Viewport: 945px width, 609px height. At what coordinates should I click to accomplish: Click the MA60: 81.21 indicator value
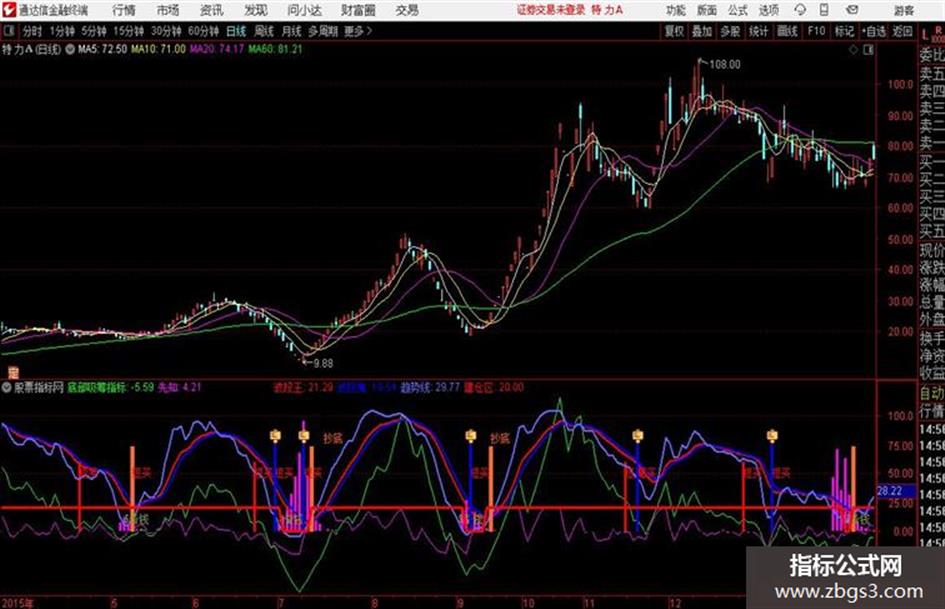(x=275, y=49)
